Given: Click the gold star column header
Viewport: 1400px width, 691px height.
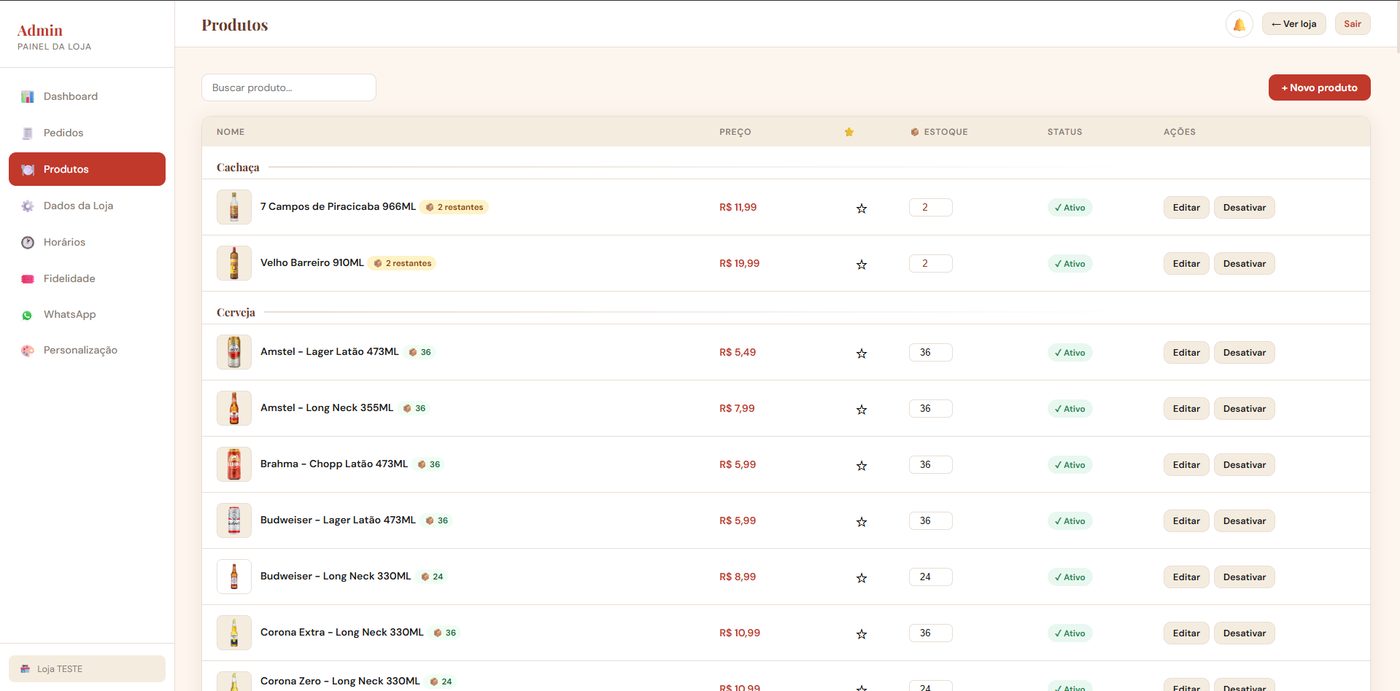Looking at the screenshot, I should tap(849, 132).
